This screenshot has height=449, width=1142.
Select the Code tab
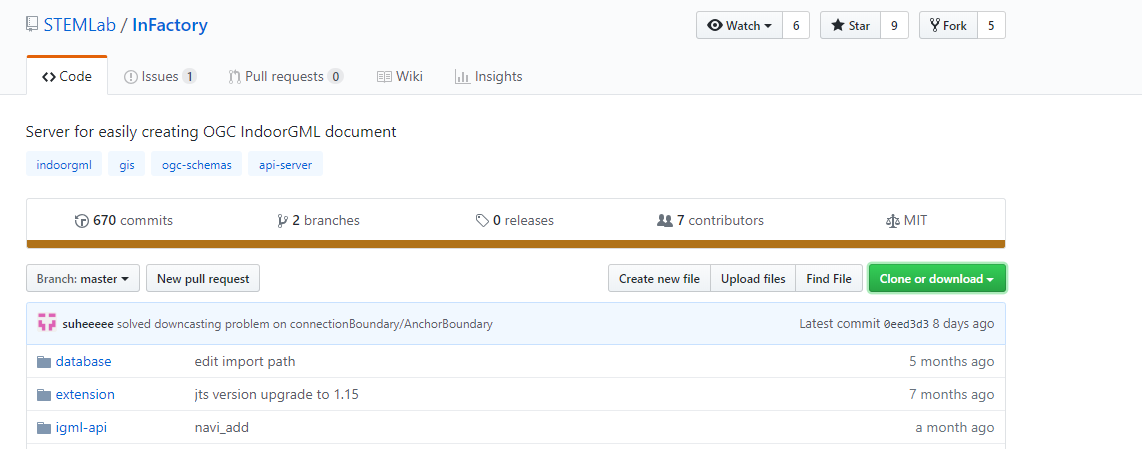[x=67, y=77]
